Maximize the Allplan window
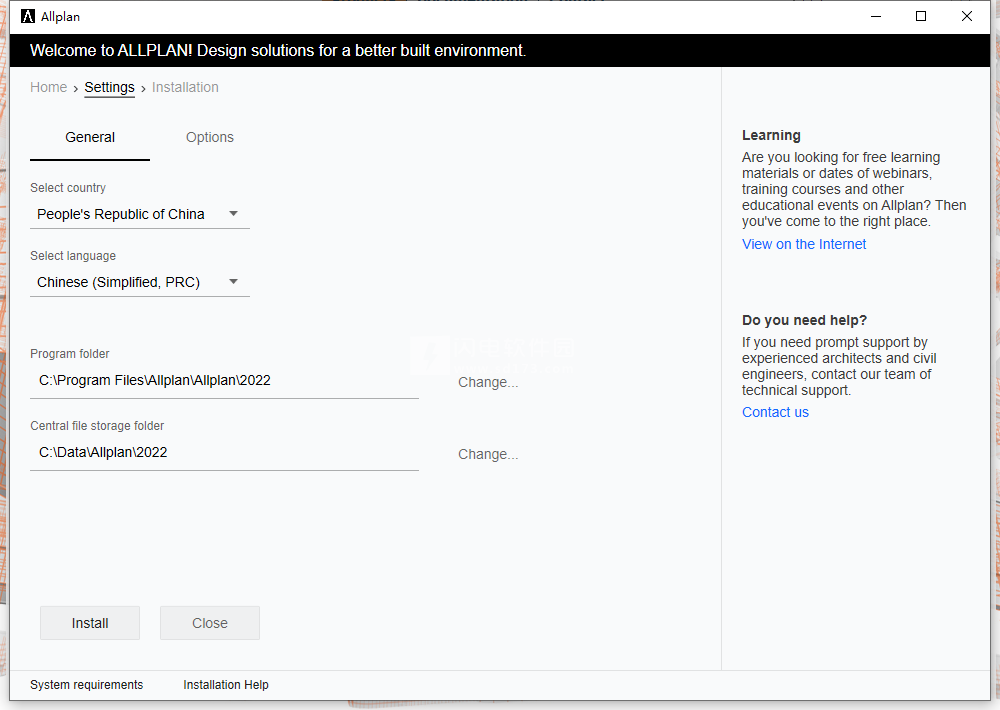 click(921, 17)
